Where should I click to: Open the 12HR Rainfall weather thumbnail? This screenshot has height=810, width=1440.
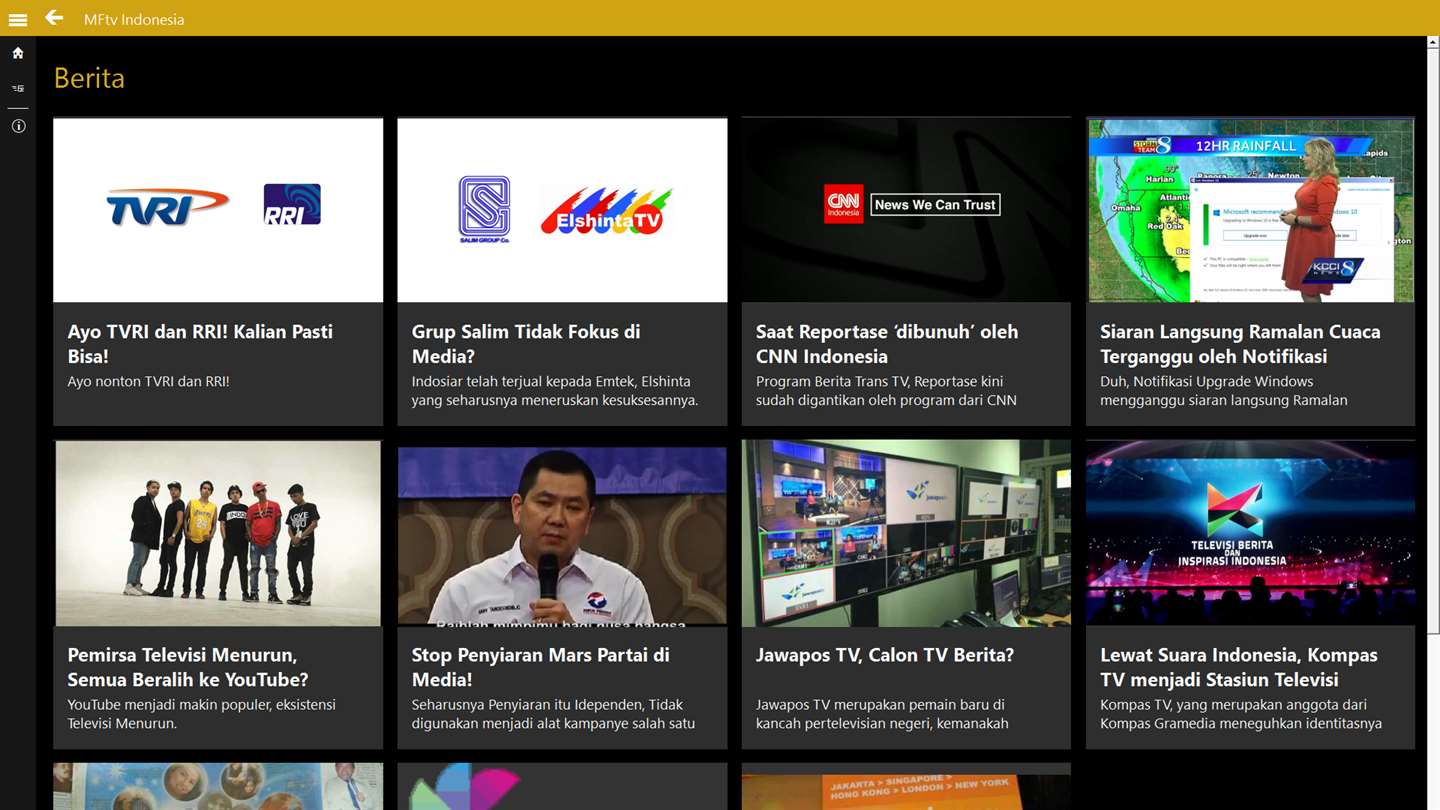click(1250, 210)
